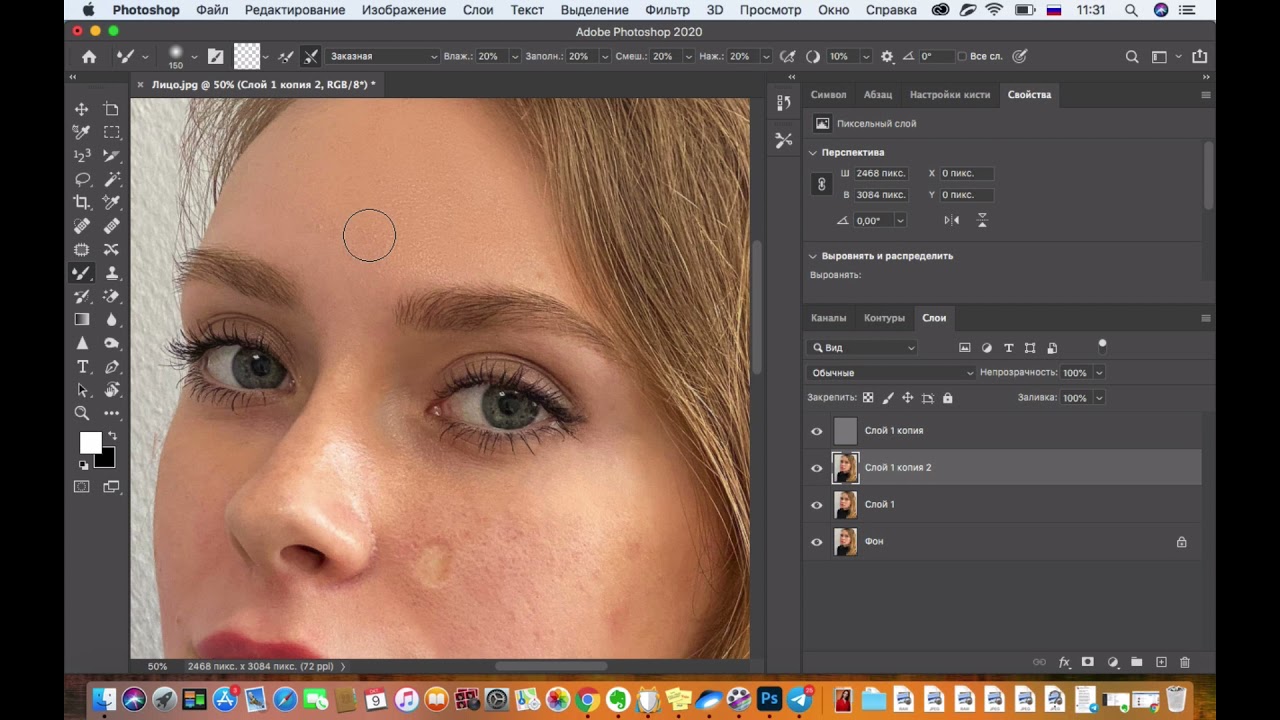Screen dimensions: 1280x720
Task: Hide the Фон layer
Action: [x=817, y=542]
